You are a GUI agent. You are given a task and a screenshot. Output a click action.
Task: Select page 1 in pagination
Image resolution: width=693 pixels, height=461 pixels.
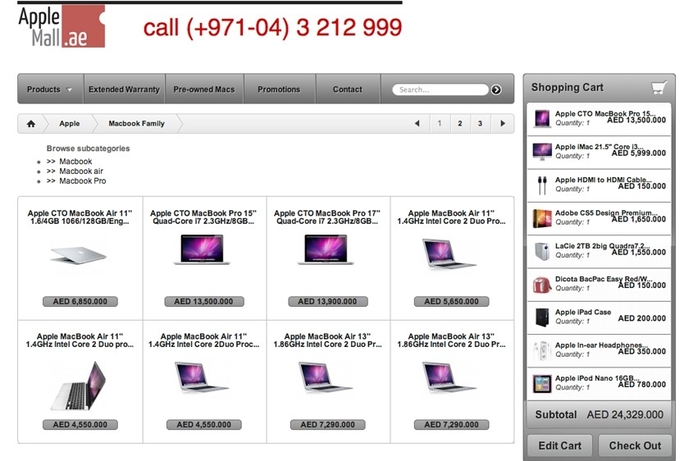coord(439,124)
